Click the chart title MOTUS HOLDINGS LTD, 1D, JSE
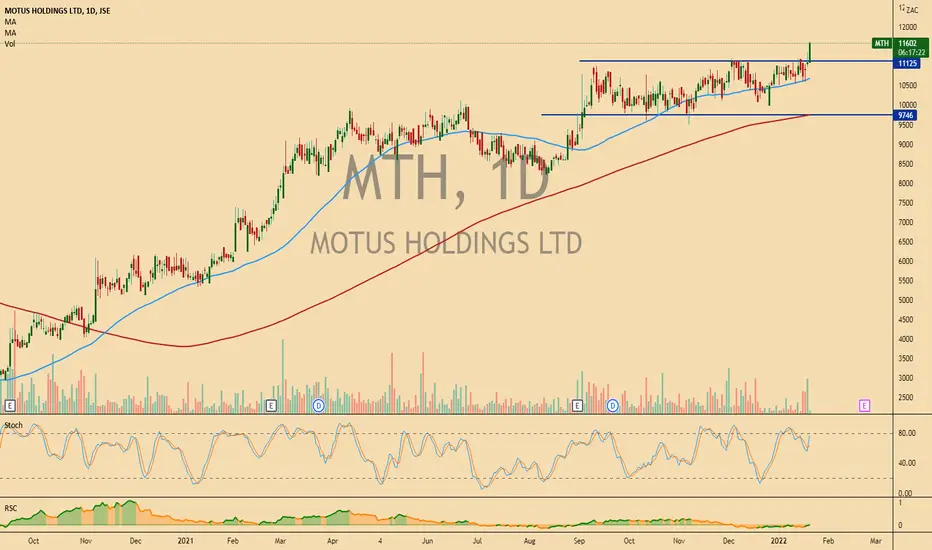Screen dimensions: 932x550 (x=57, y=11)
